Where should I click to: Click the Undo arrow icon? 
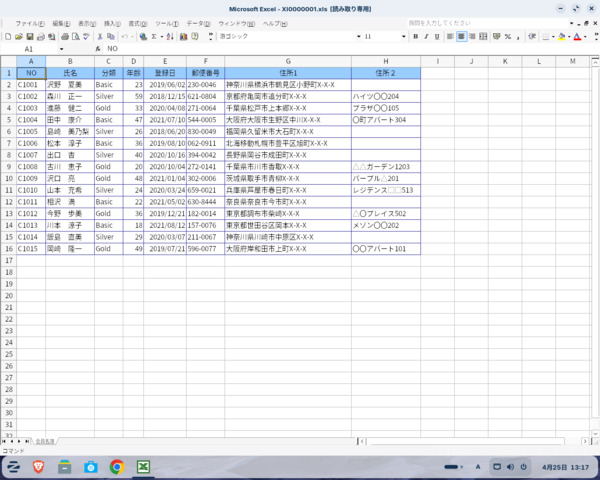click(x=124, y=37)
